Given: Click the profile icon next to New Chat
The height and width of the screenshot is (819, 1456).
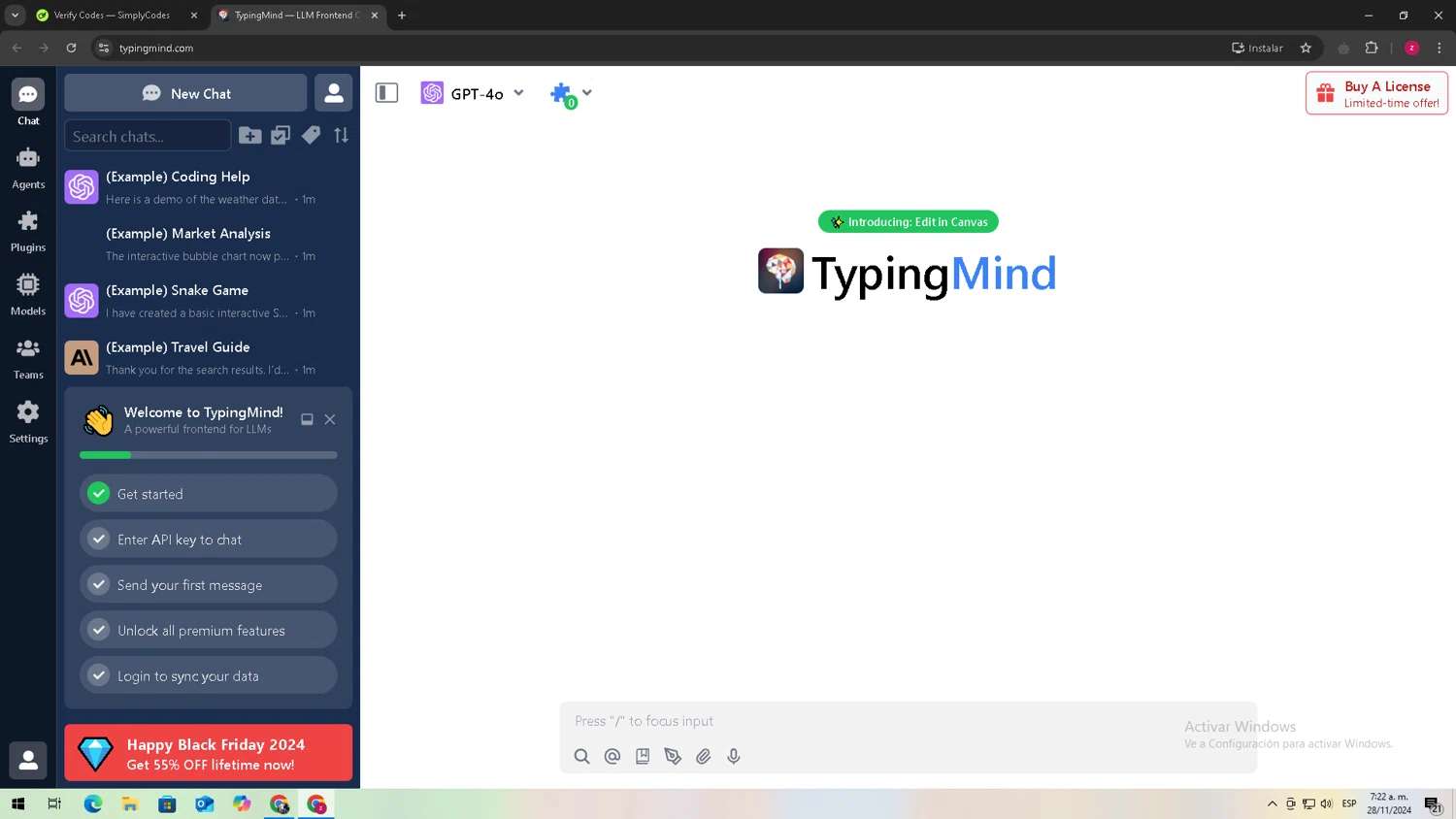Looking at the screenshot, I should [334, 93].
